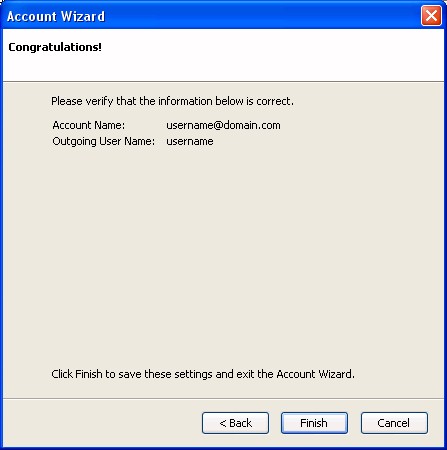Click the 'Please verify that the information' text
This screenshot has width=447, height=450.
172,101
